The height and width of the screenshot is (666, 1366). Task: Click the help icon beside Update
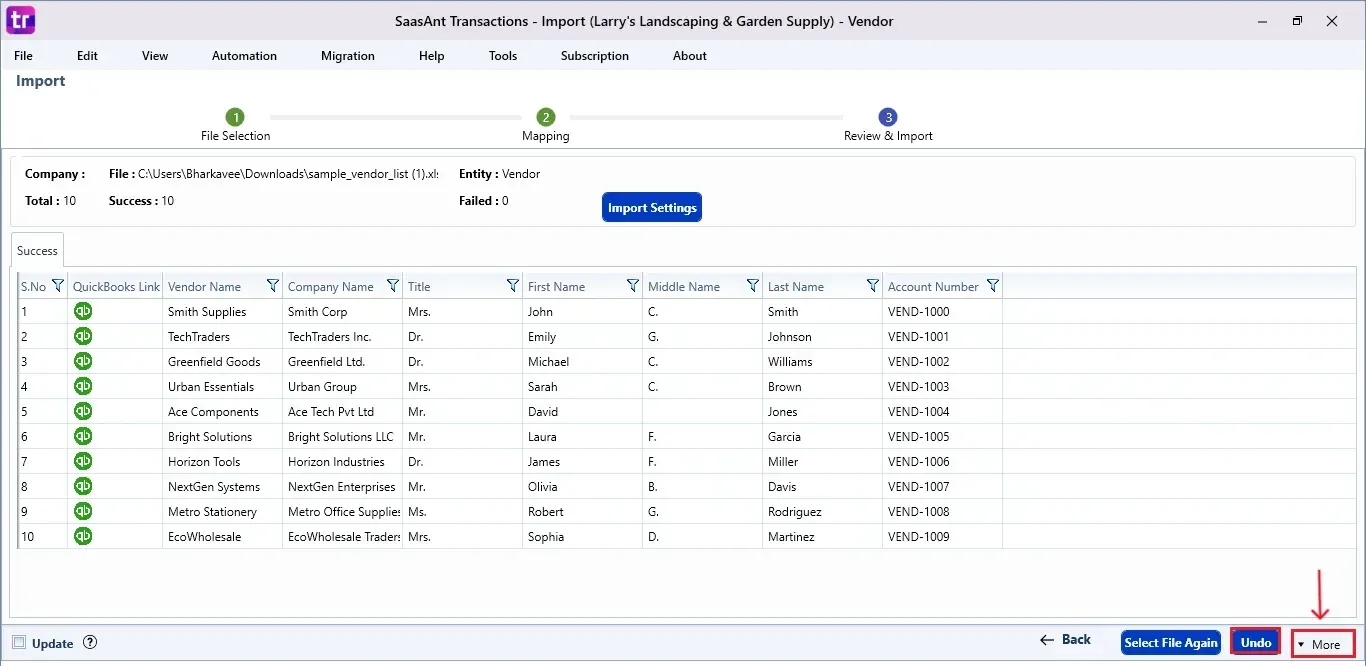(90, 643)
